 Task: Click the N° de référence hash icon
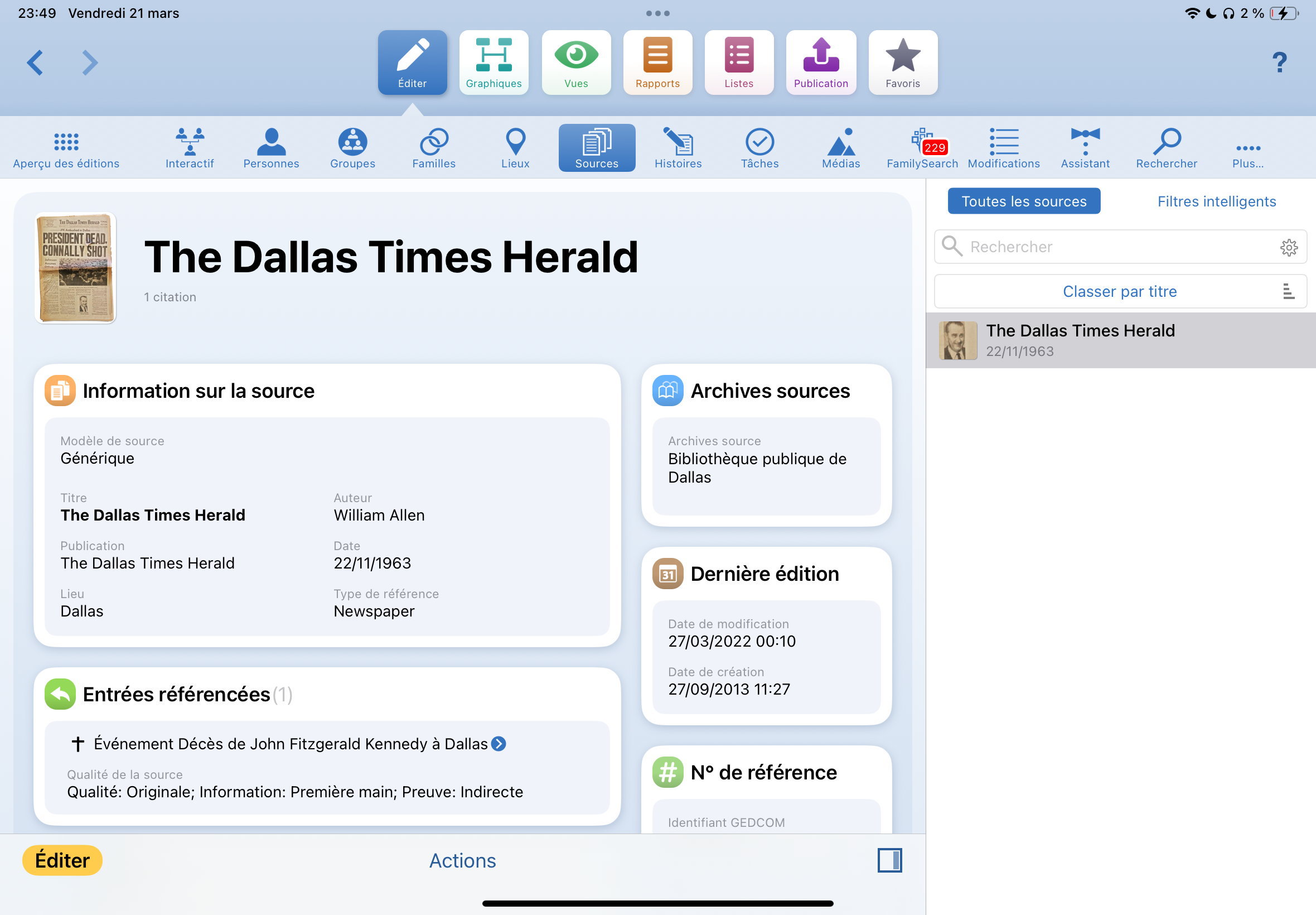pos(667,772)
